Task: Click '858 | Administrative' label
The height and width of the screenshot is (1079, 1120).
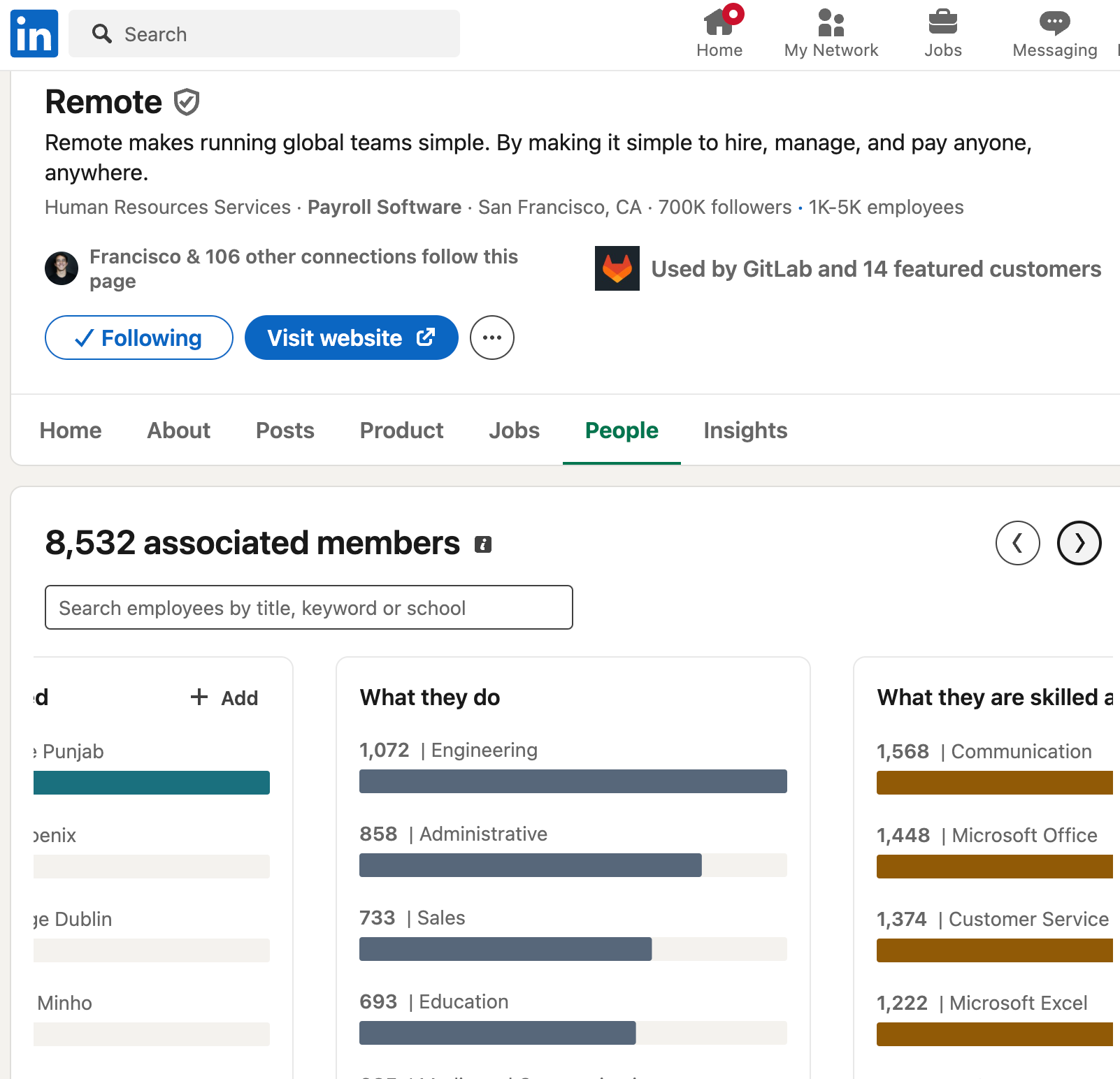Action: click(x=453, y=834)
